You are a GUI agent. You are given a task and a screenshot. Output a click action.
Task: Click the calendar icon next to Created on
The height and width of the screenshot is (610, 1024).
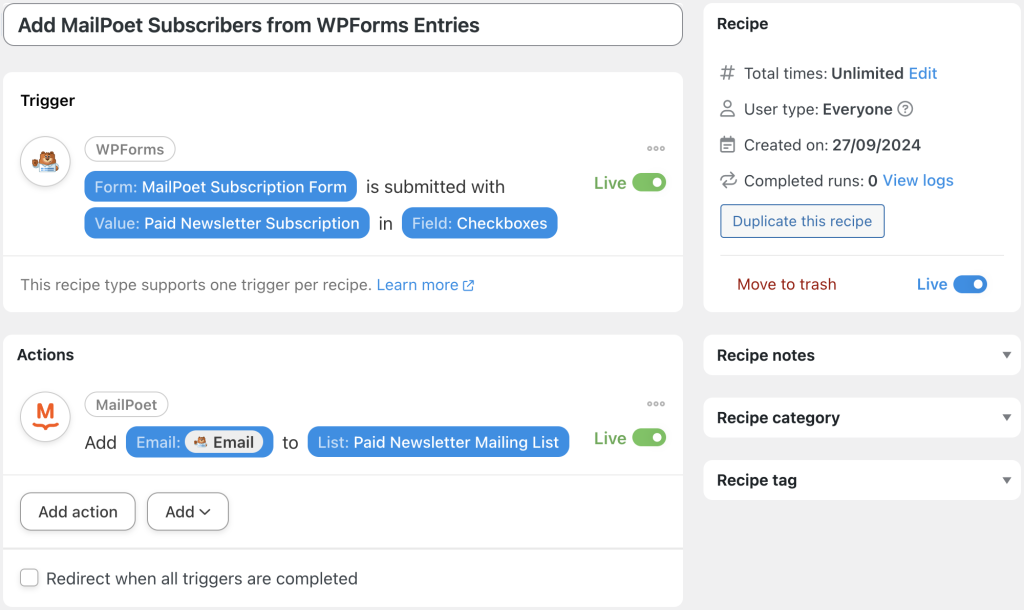click(x=725, y=145)
